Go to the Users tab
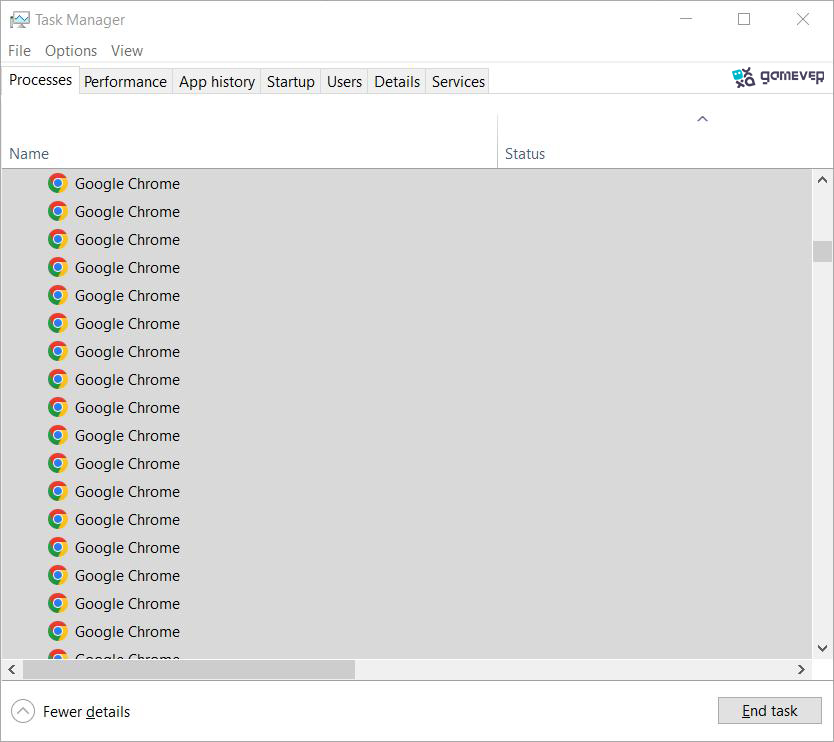The height and width of the screenshot is (742, 834). (344, 81)
